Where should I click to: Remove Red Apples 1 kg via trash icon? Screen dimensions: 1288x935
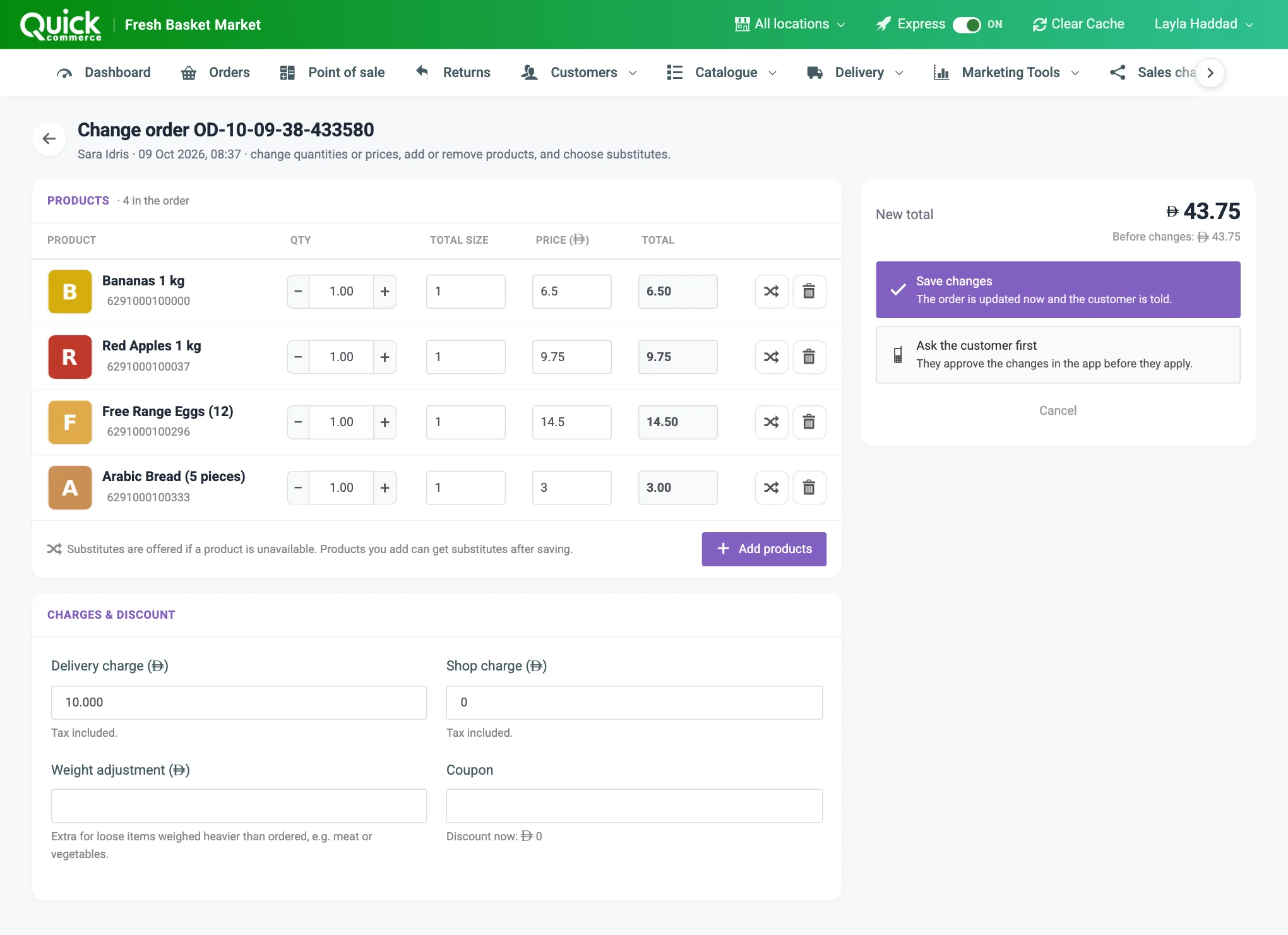pos(809,357)
